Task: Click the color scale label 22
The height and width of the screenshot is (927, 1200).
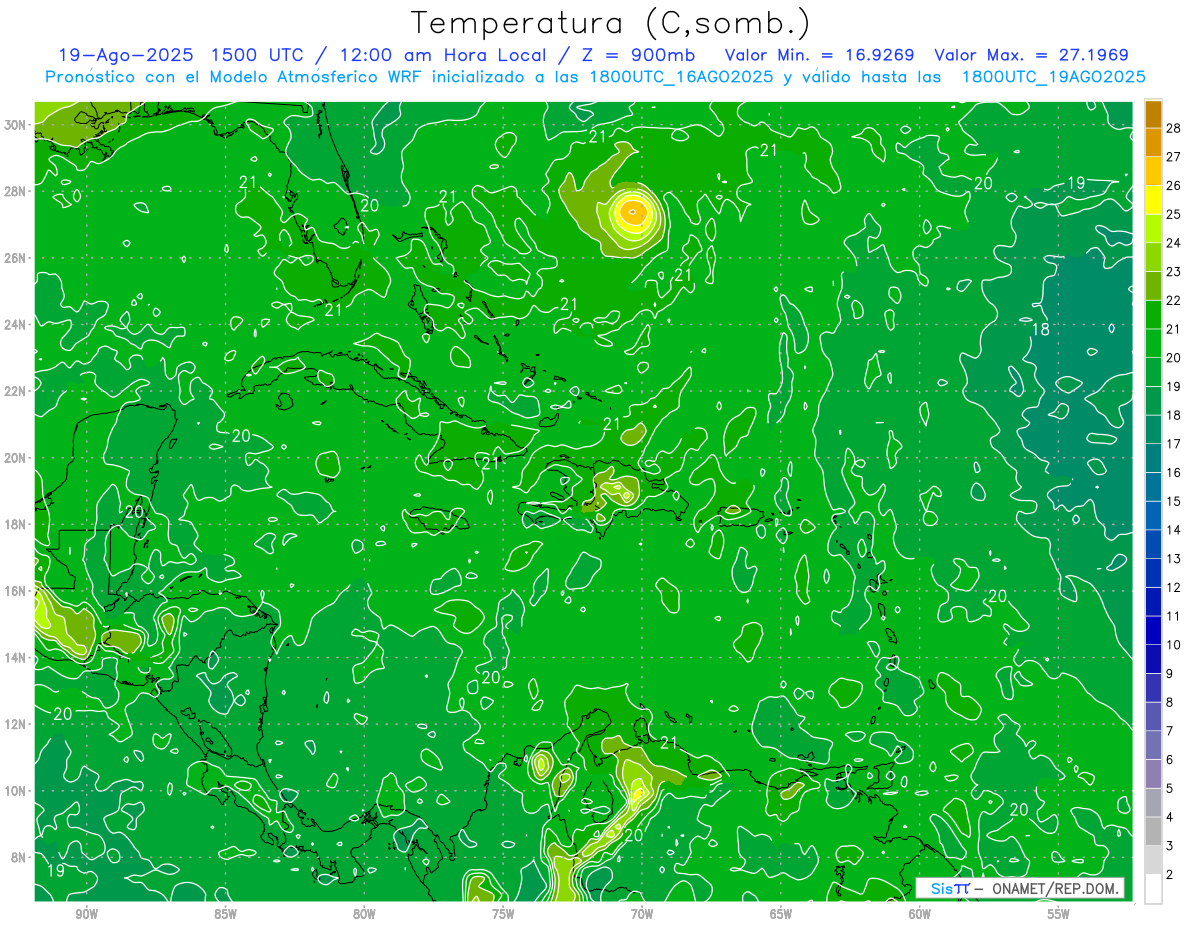Action: click(x=1174, y=300)
